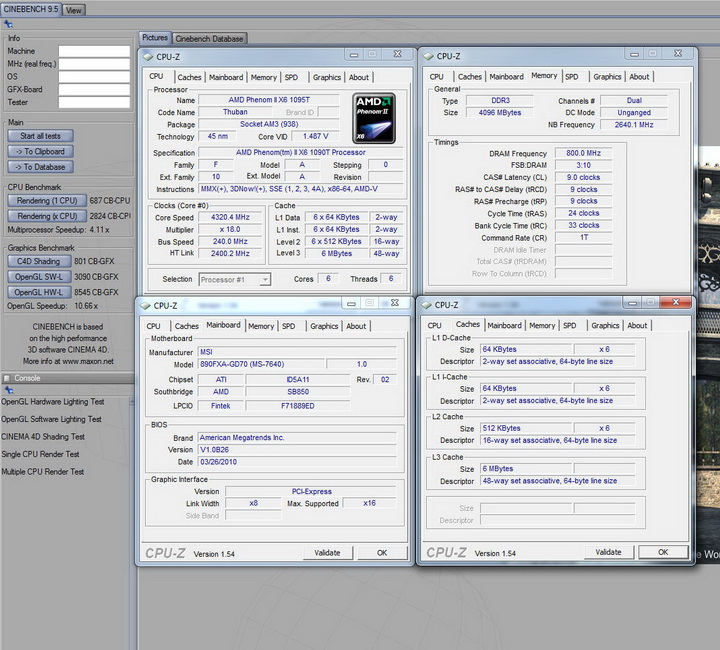Open SPD tab in the Memory CPU-Z window
720x650 pixels.
pyautogui.click(x=571, y=77)
